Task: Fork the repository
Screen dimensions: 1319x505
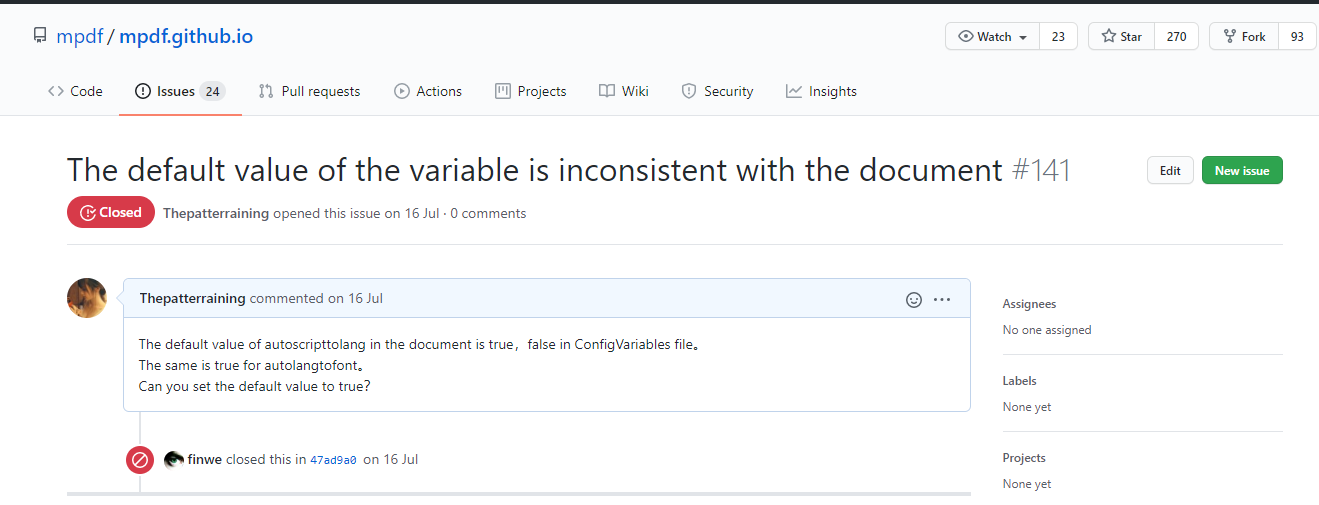Action: [1244, 36]
